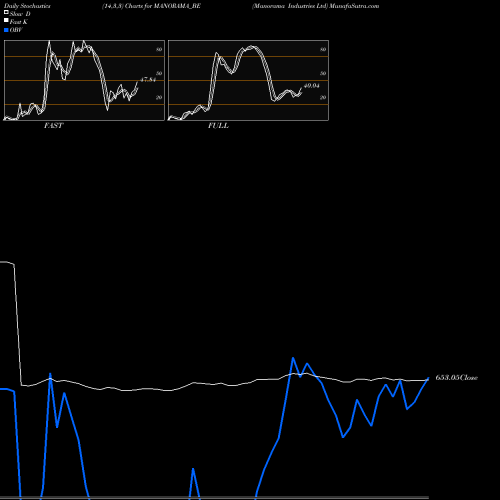Click the 20 level label in FULL chart

[x=323, y=98]
